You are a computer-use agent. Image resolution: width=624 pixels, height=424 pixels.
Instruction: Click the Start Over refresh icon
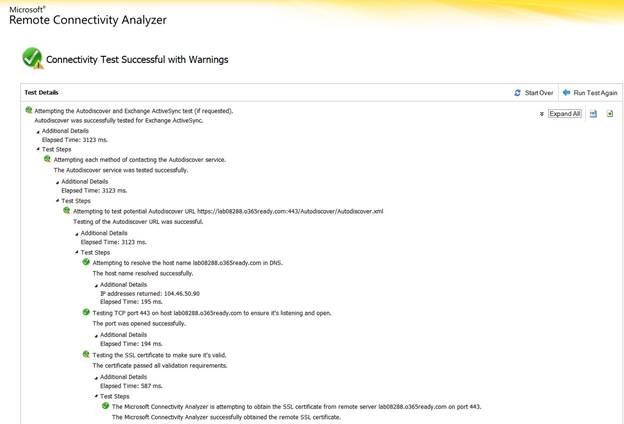pos(517,93)
